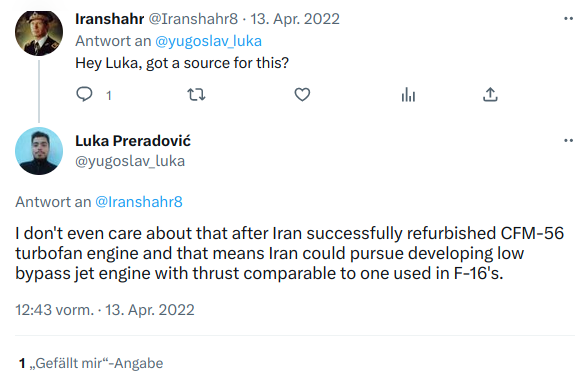
Task: Open more options on Iranshahr's tweet
Action: [569, 19]
